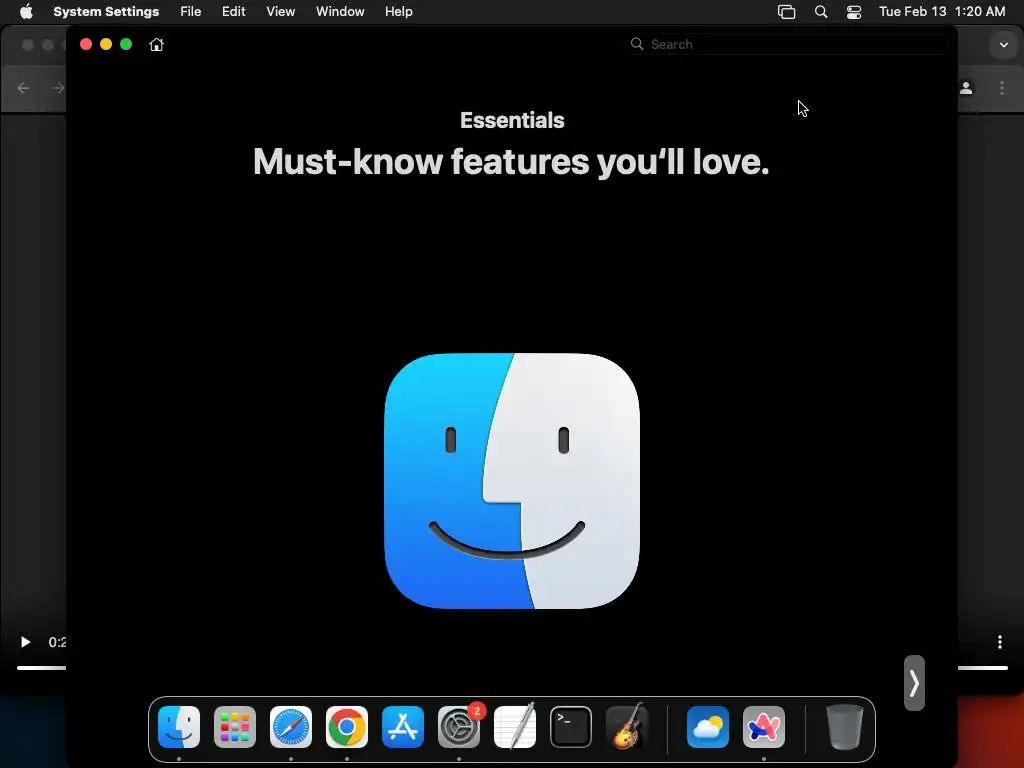Open the colorful A-shaped app in the Dock
The height and width of the screenshot is (768, 1024).
[x=764, y=727]
